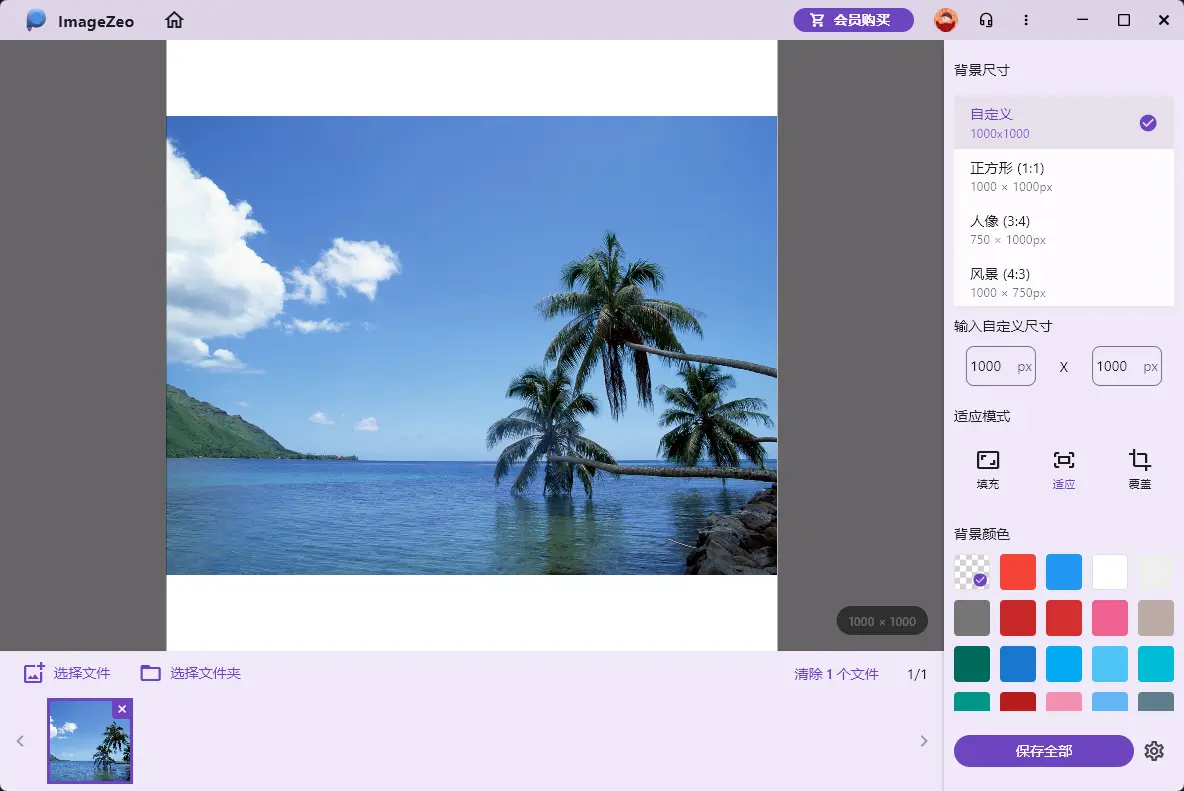The width and height of the screenshot is (1184, 791).
Task: Open the customer support headset icon
Action: coord(986,20)
